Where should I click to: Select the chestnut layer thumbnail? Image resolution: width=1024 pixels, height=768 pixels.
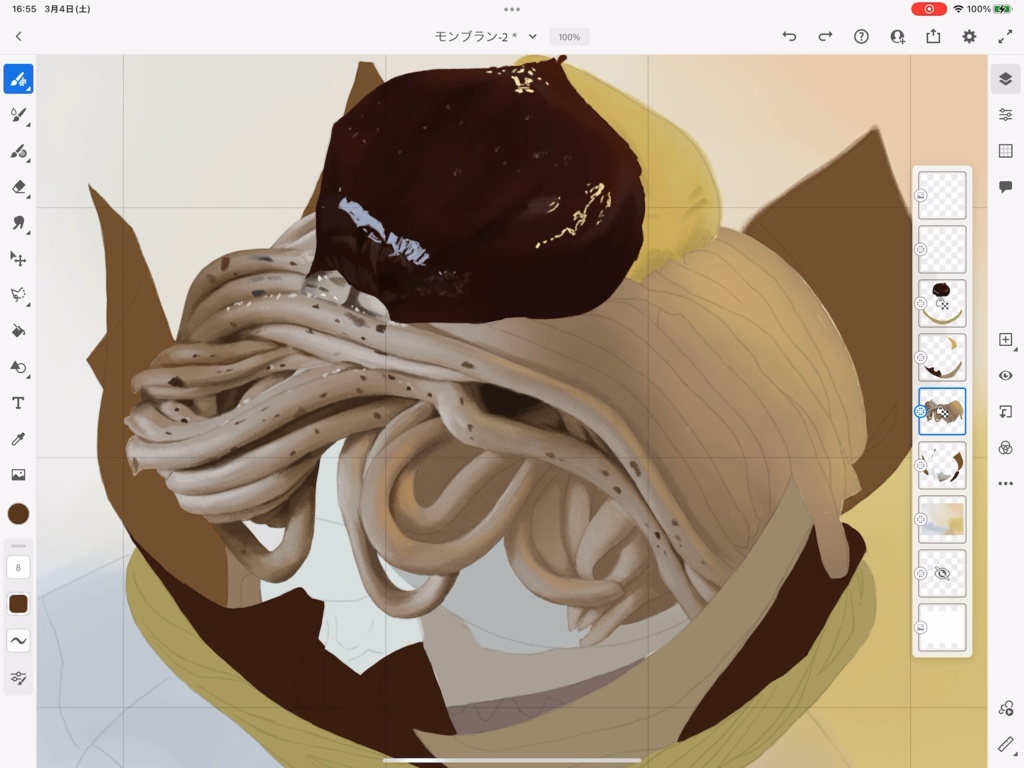(x=942, y=304)
